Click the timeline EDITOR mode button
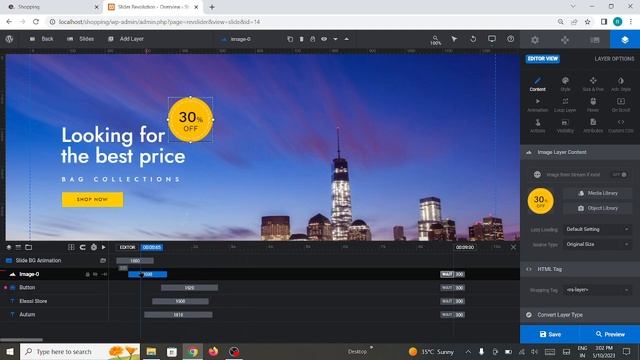The height and width of the screenshot is (360, 640). [127, 247]
